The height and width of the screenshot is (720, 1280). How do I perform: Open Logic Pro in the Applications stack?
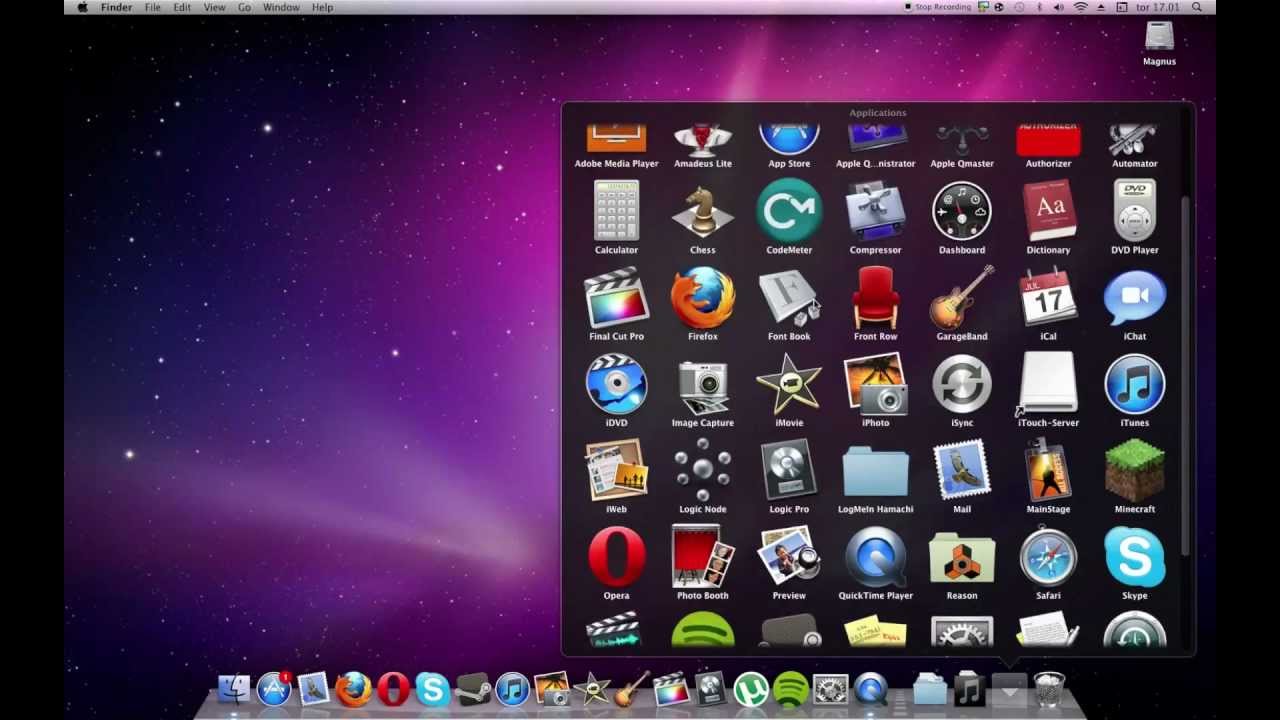[x=789, y=471]
